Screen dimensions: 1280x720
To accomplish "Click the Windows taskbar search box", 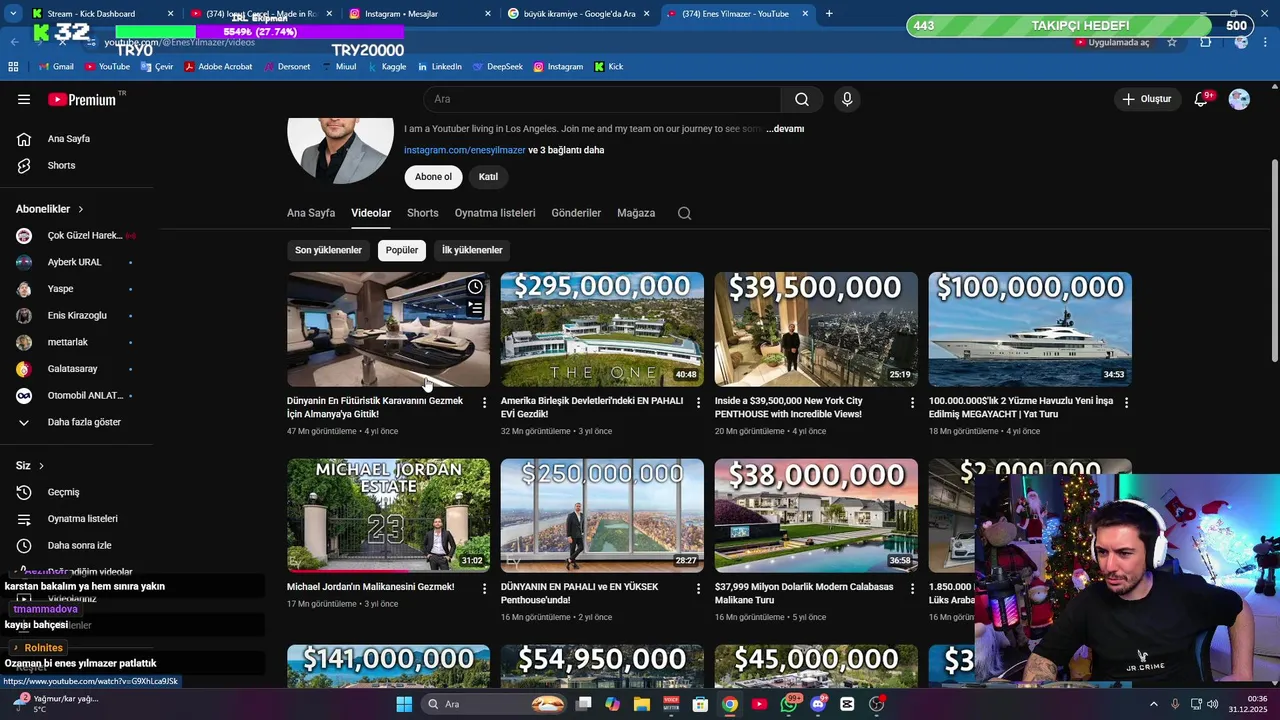I will [494, 704].
